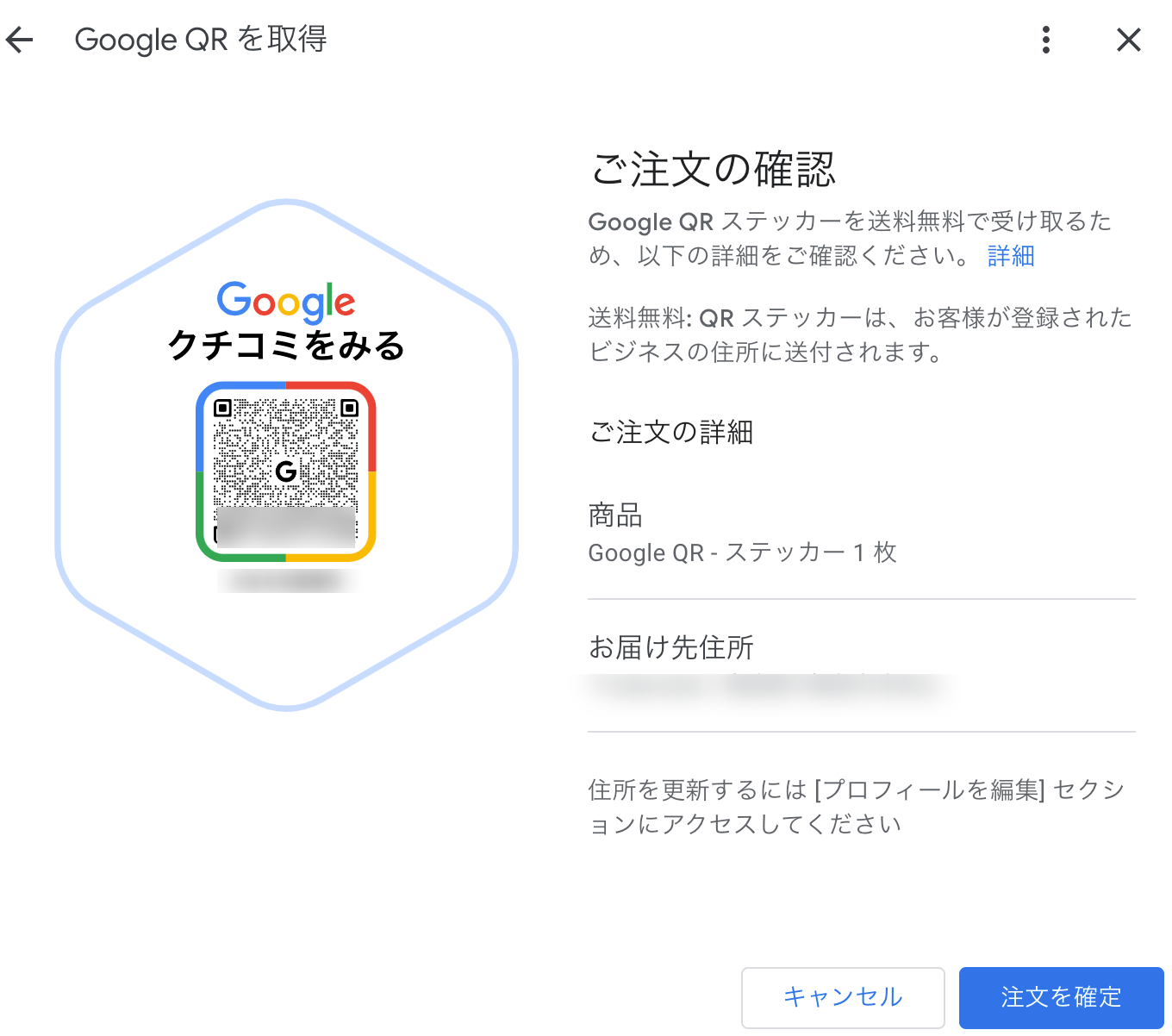The image size is (1172, 1036).
Task: Open the 詳細 link
Action: click(x=1010, y=256)
